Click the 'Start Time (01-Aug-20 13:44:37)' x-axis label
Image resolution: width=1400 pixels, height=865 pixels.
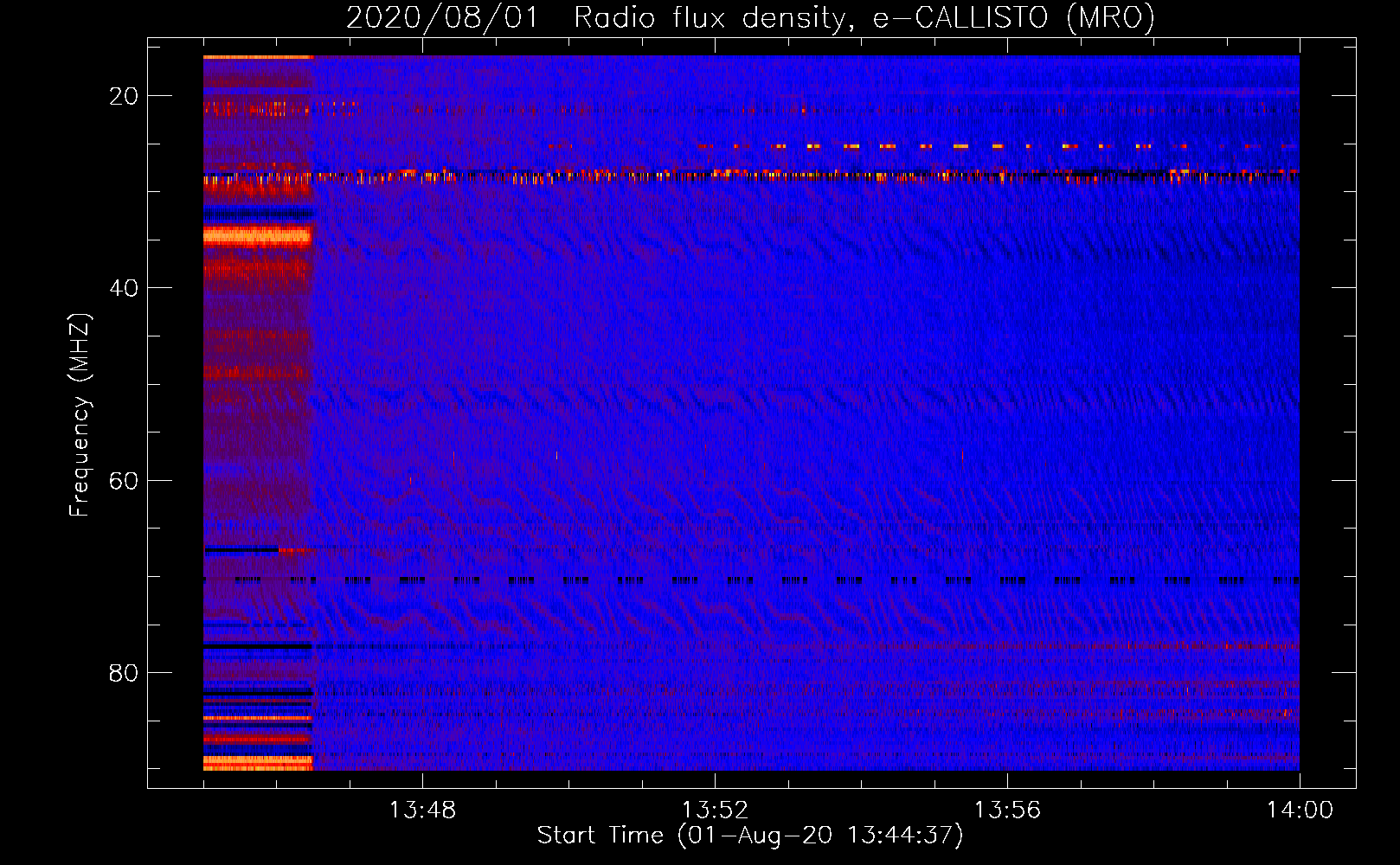[750, 836]
